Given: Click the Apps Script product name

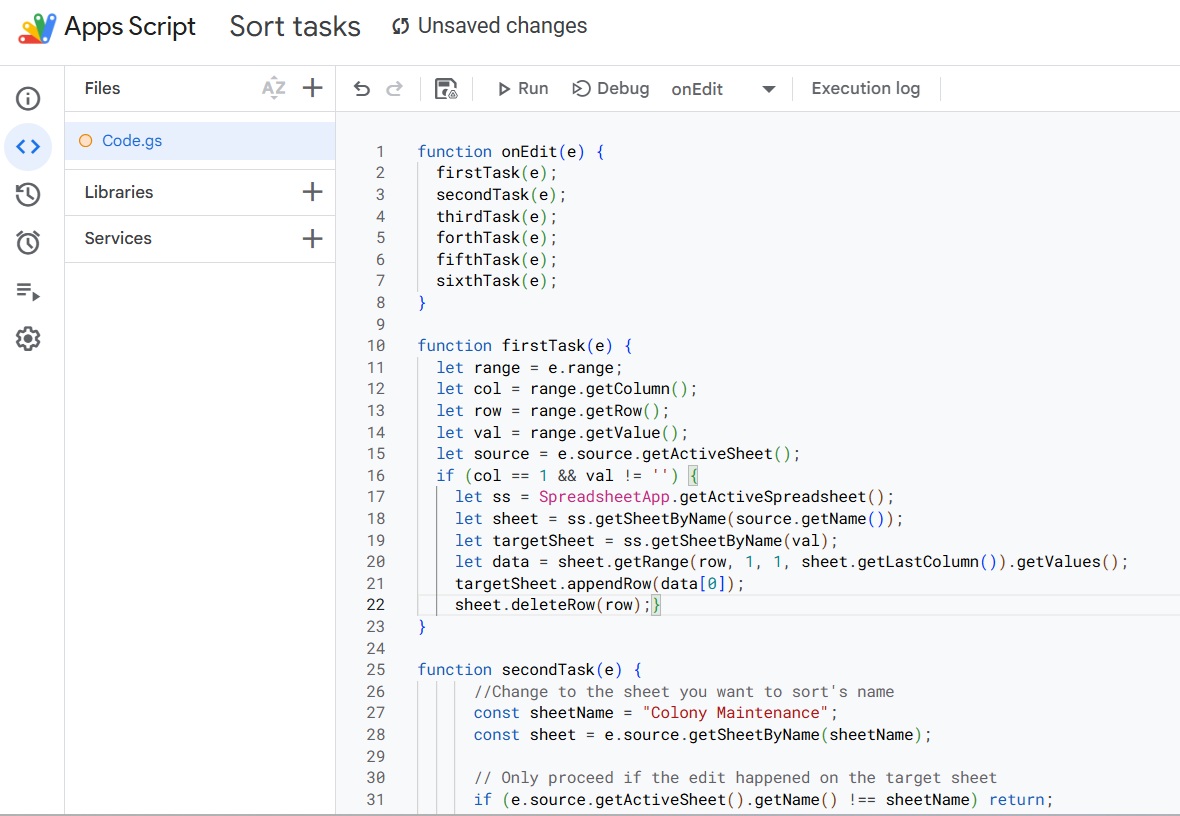Looking at the screenshot, I should click(x=130, y=26).
